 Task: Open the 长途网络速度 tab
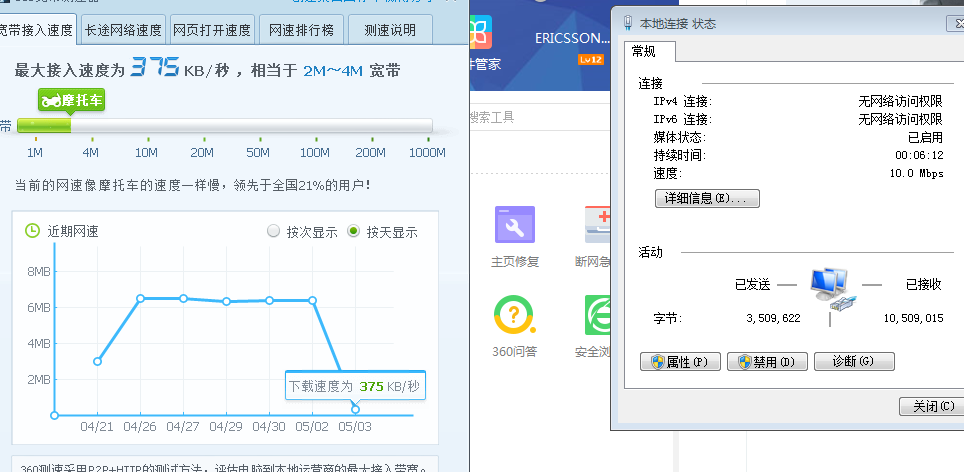pyautogui.click(x=123, y=30)
